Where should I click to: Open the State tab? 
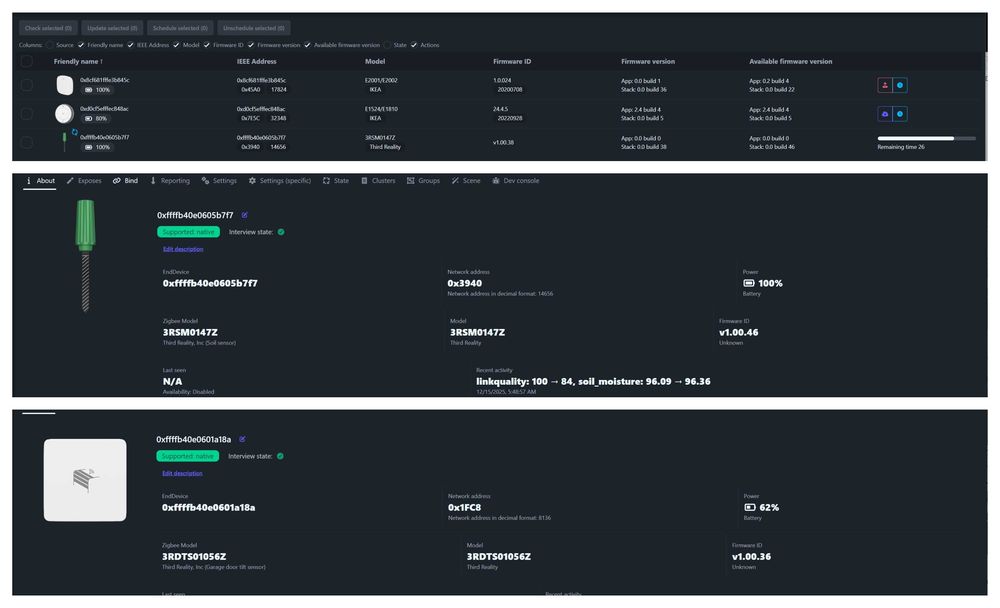(336, 181)
